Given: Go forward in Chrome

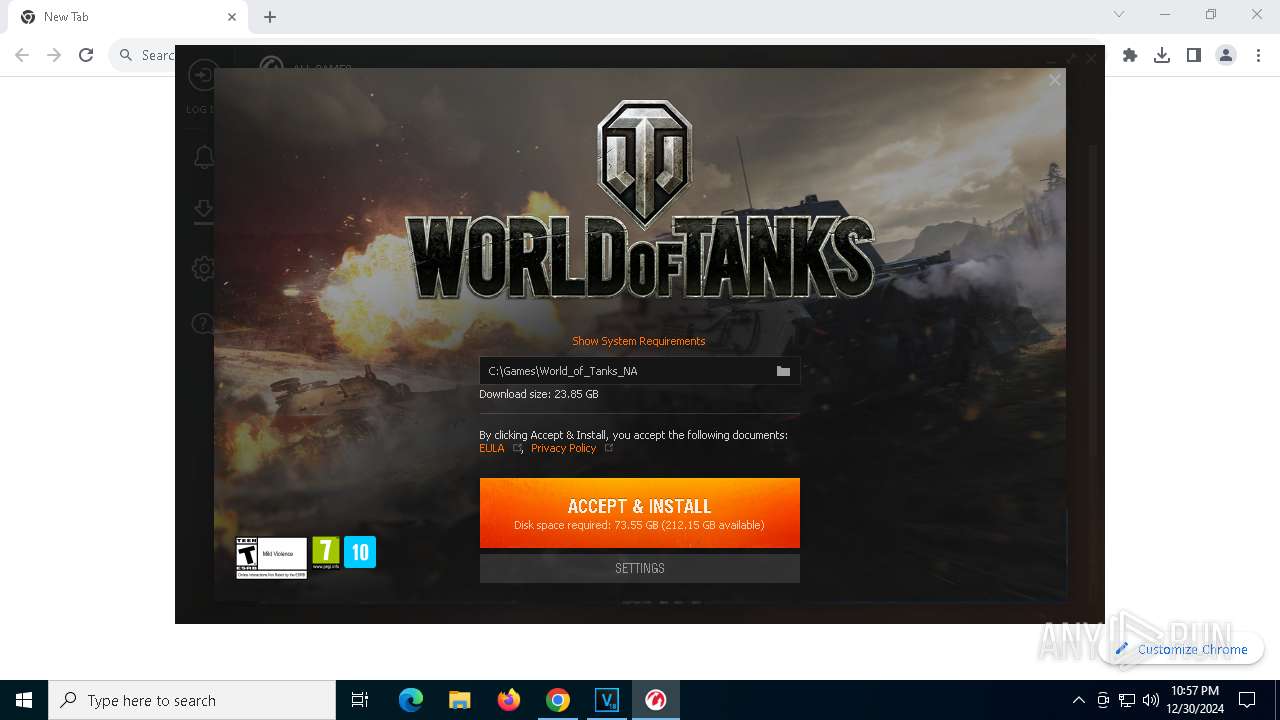Looking at the screenshot, I should (54, 55).
